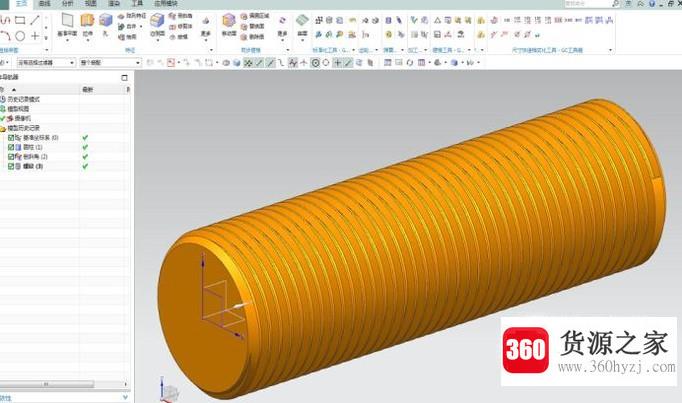Open the dropdown arrow under 曲面
Image resolution: width=682 pixels, height=403 pixels.
(302, 40)
